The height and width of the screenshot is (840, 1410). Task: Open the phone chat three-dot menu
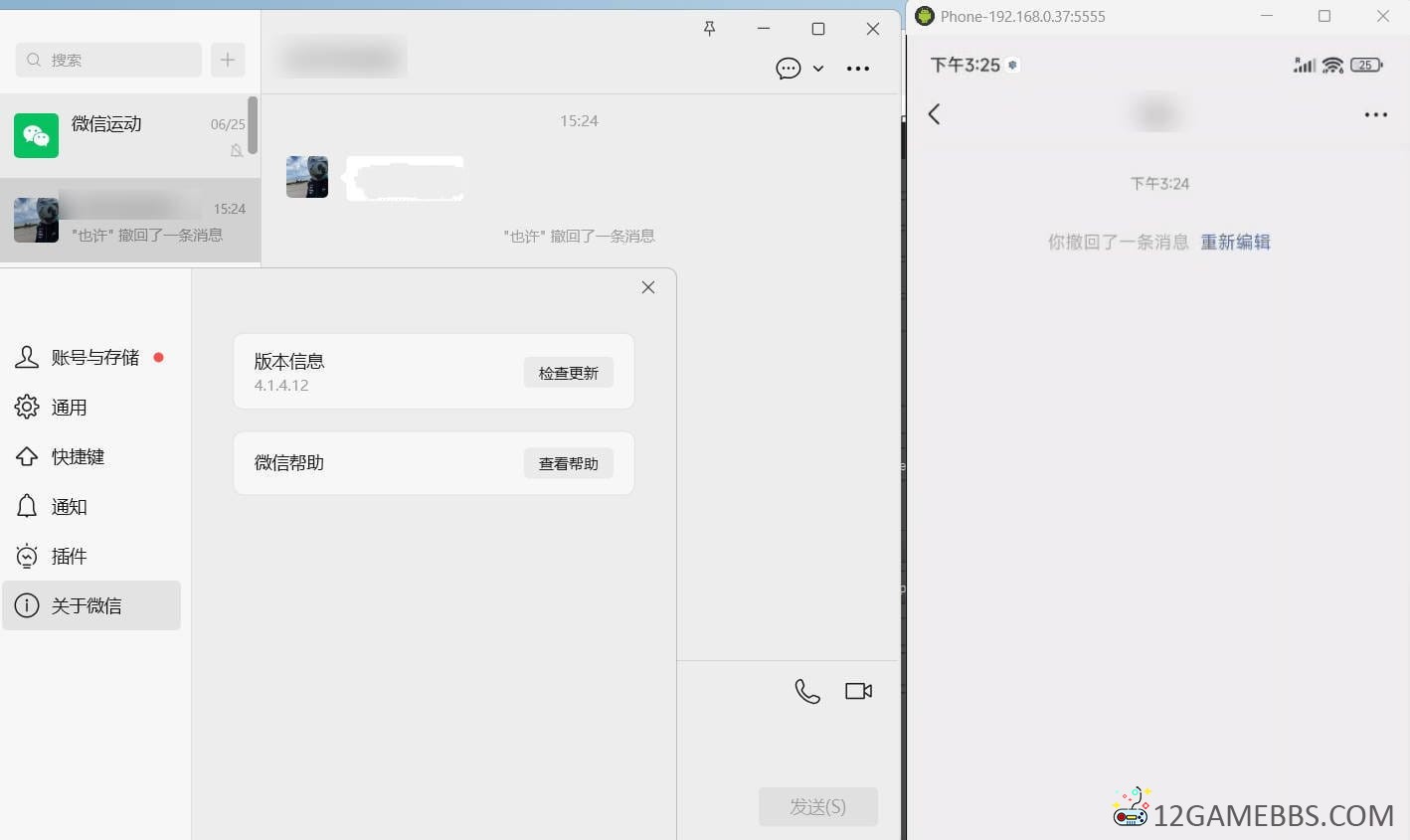coord(1375,115)
